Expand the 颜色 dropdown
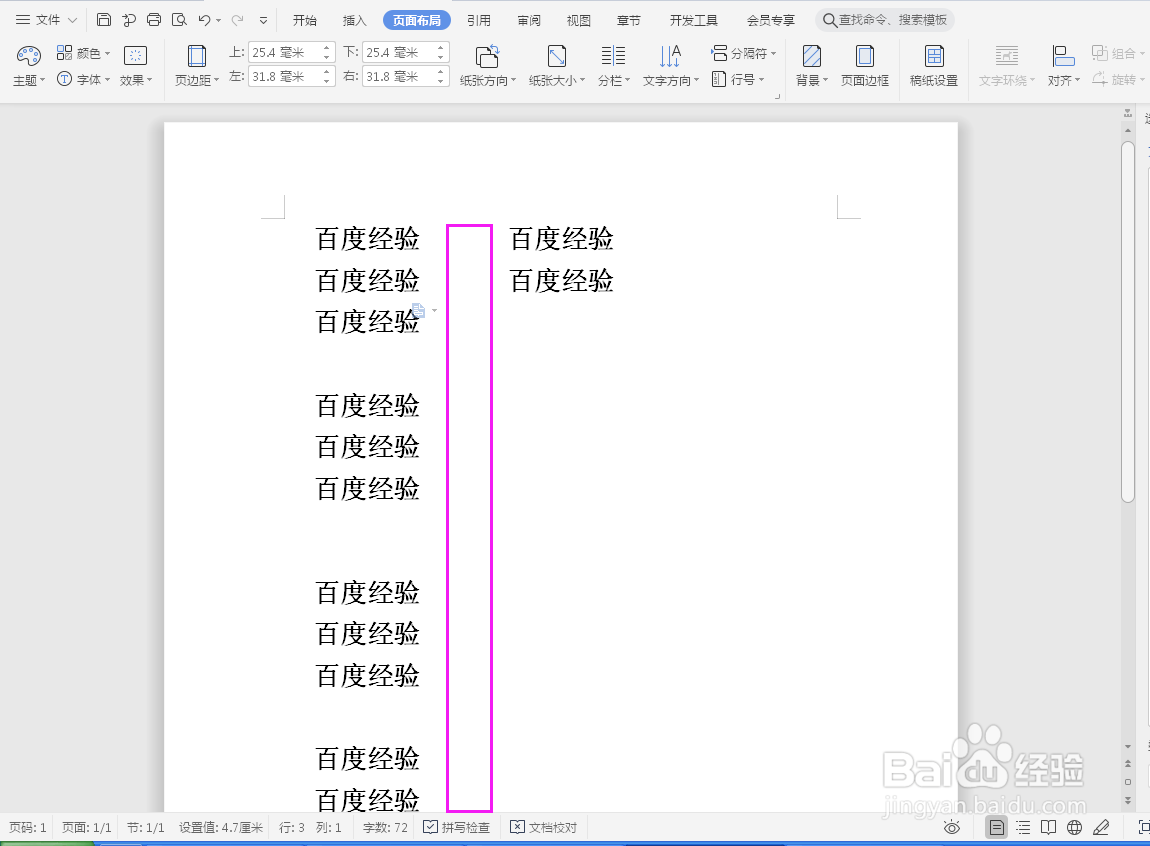 point(83,53)
